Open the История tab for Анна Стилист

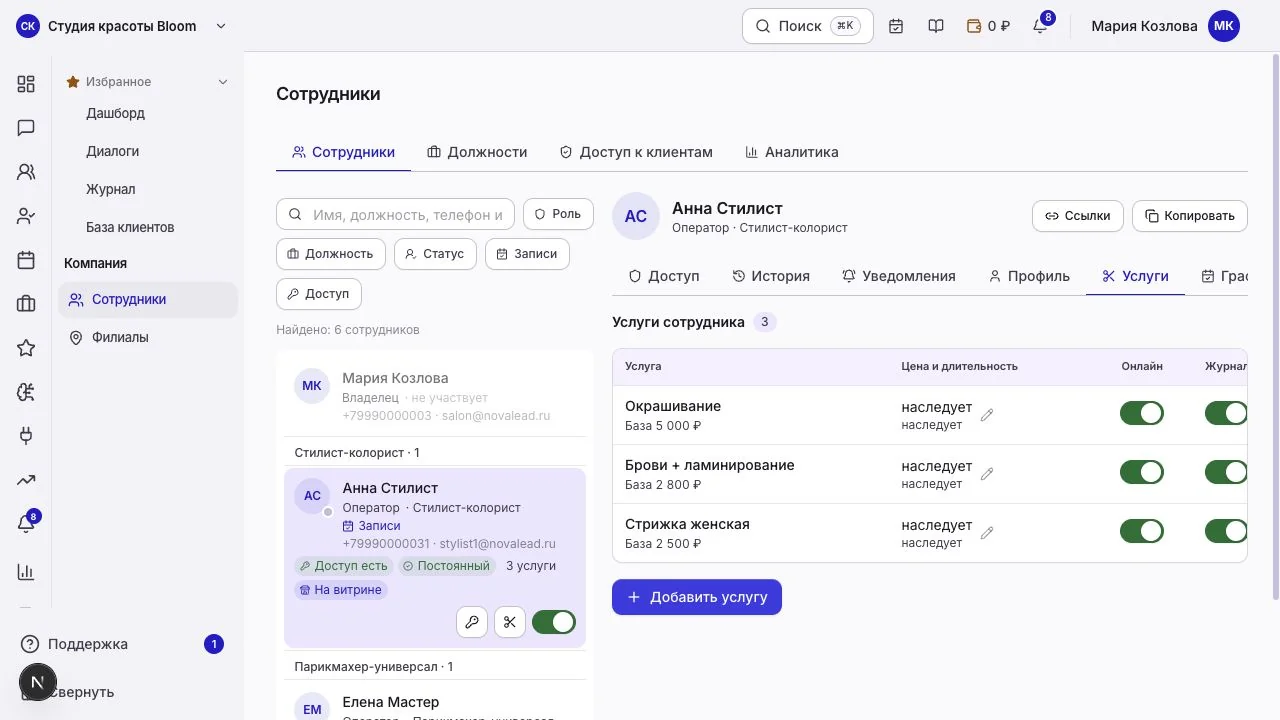(x=771, y=276)
